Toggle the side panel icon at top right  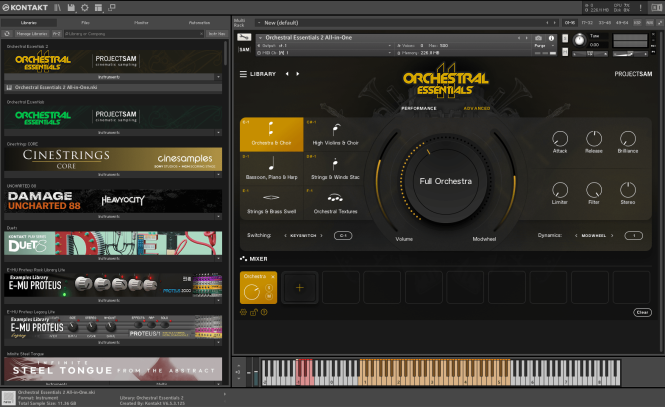(x=656, y=8)
